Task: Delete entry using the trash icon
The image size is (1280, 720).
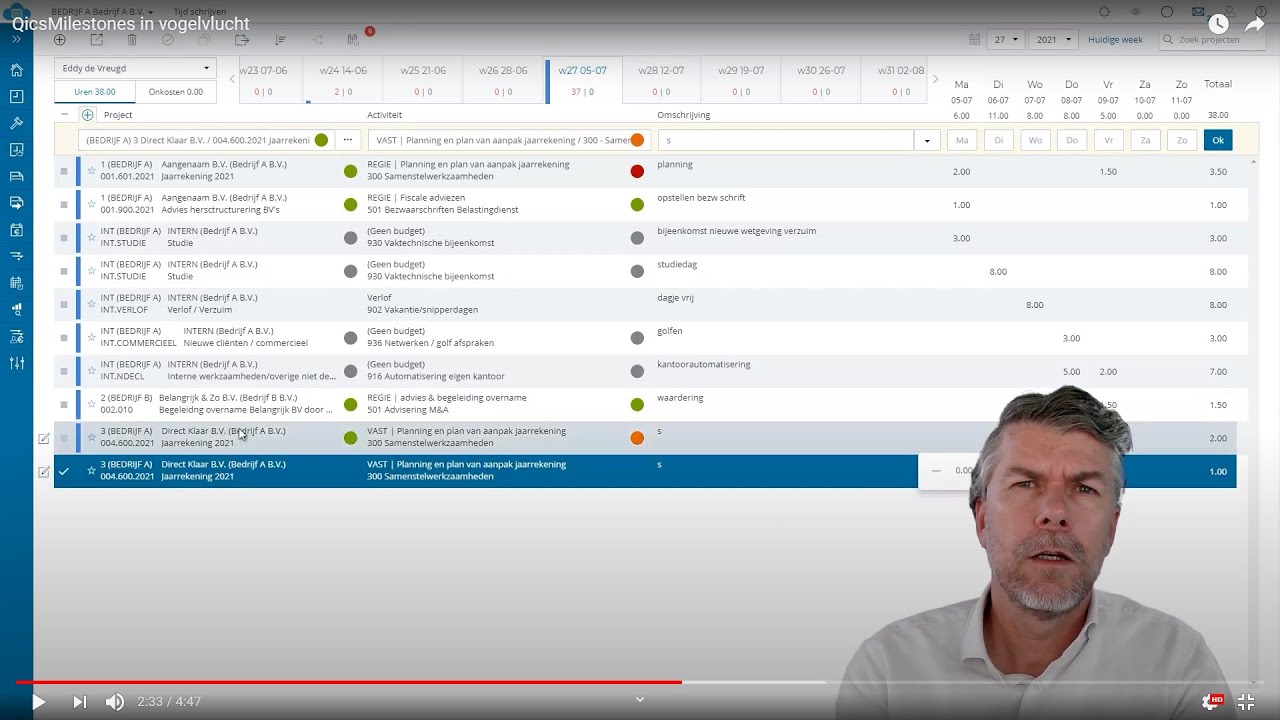Action: pyautogui.click(x=132, y=40)
